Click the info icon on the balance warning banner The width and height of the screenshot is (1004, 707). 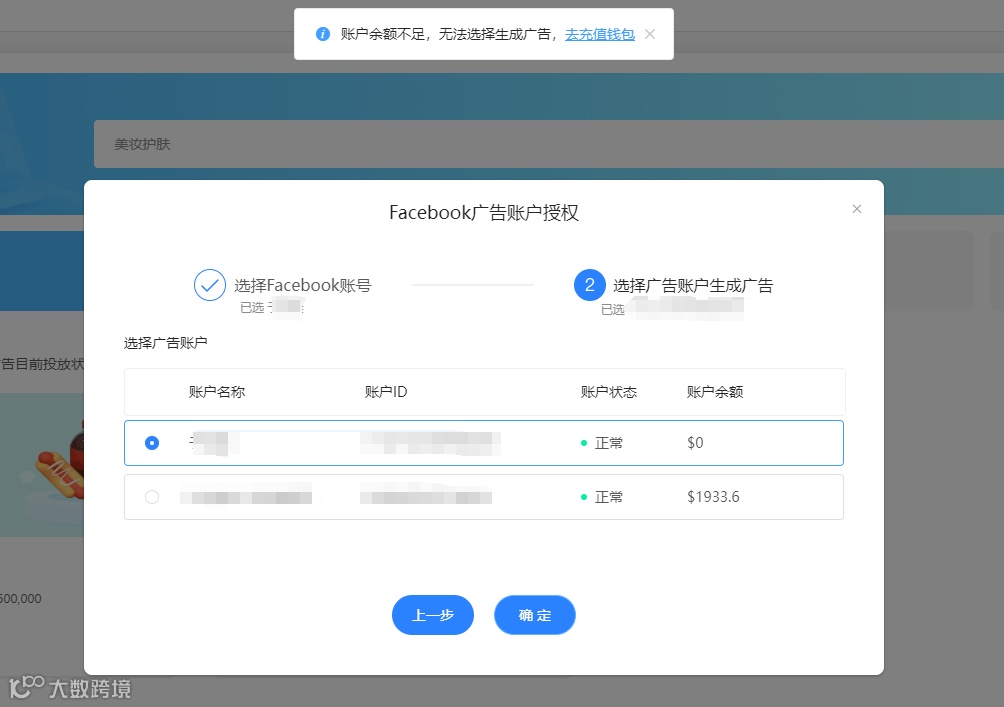[322, 33]
